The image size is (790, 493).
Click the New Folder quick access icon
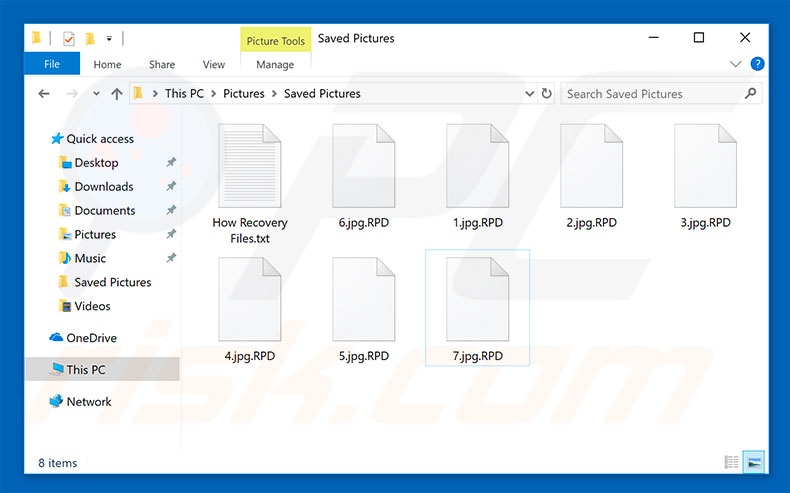coord(90,39)
